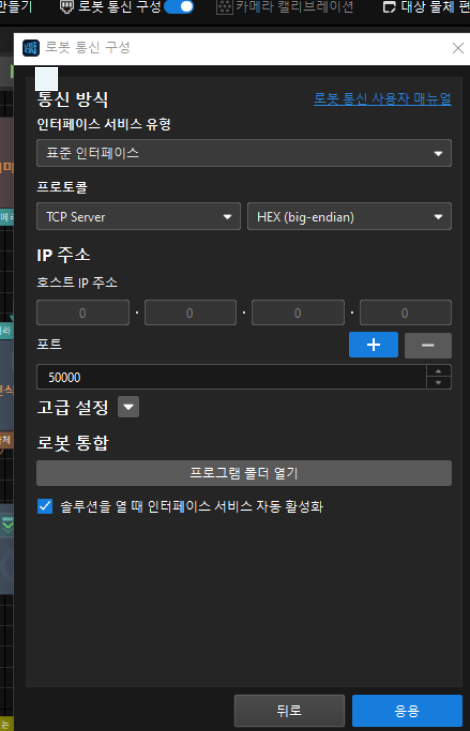Click the 로봇 통신 구성 toolbar icon
Image resolution: width=470 pixels, height=731 pixels.
click(68, 7)
